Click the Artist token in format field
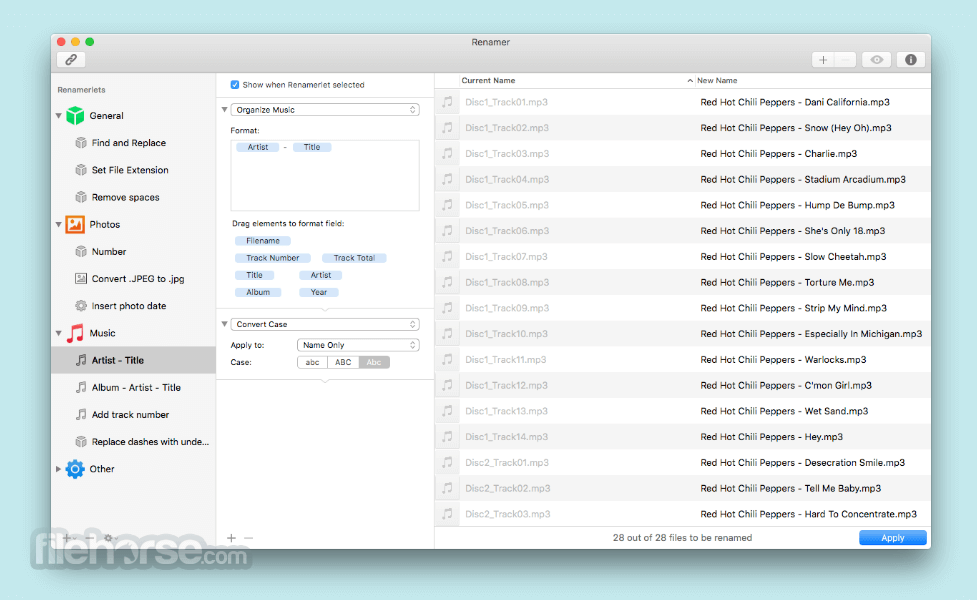The width and height of the screenshot is (977, 600). coord(257,147)
